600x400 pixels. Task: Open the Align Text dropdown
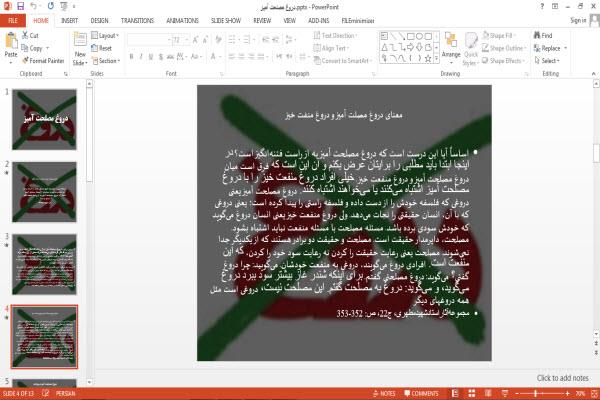331,48
